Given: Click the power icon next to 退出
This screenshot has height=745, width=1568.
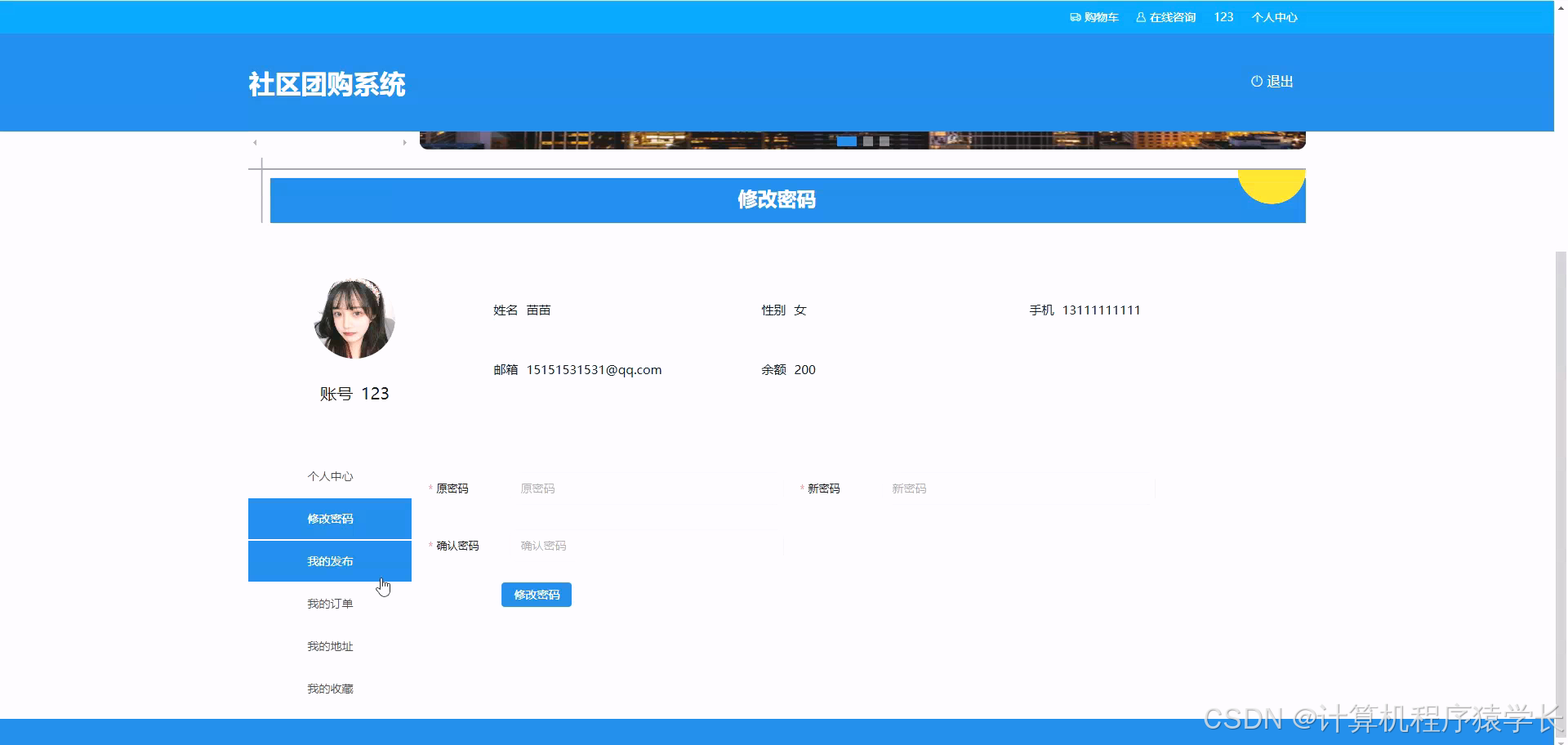Looking at the screenshot, I should (x=1255, y=81).
